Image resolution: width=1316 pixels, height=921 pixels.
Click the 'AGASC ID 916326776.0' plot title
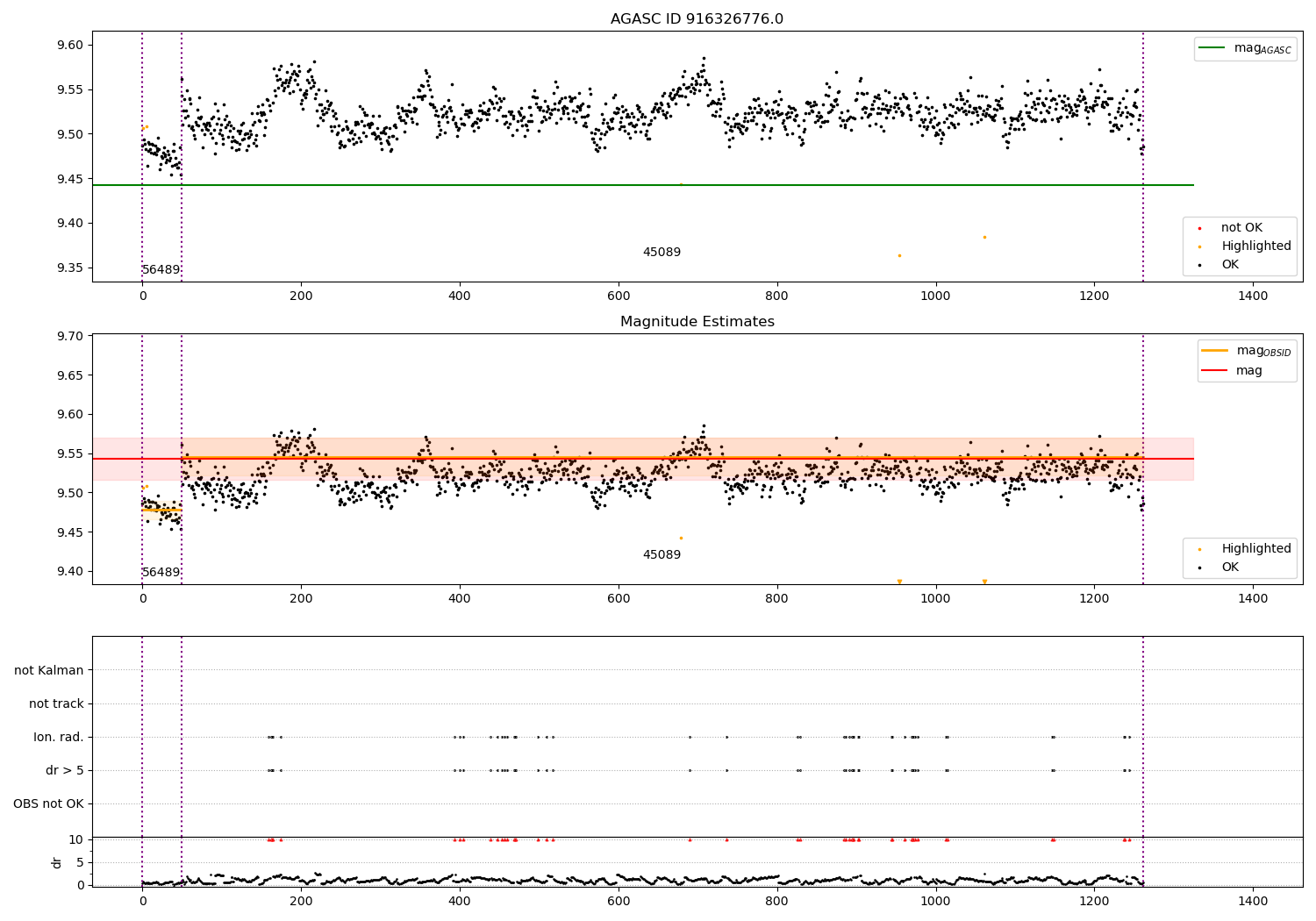pyautogui.click(x=697, y=19)
